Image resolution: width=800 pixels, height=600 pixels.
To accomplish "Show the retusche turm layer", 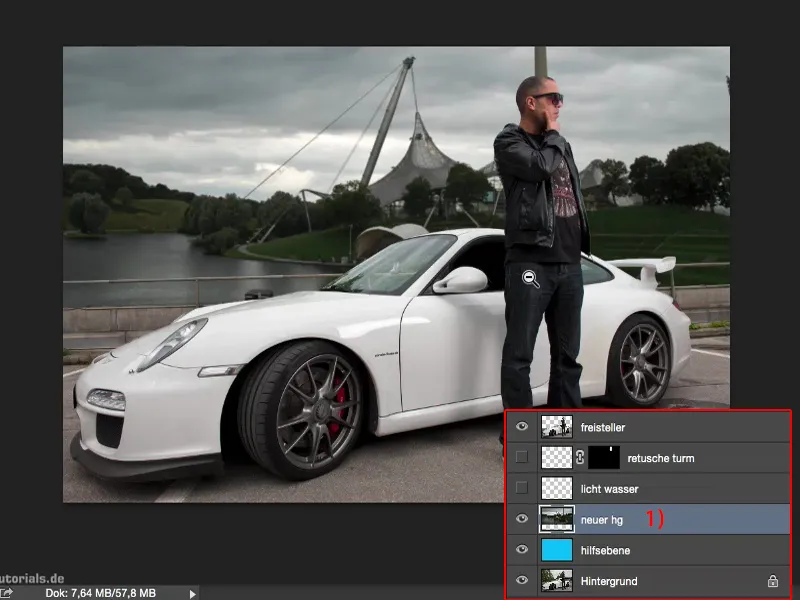I will click(521, 457).
